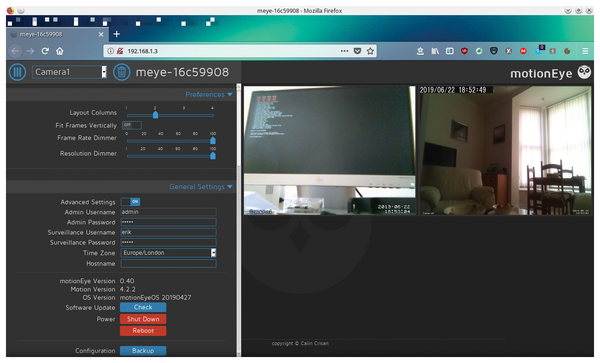Click the settings panel toggle icon
This screenshot has width=600, height=363.
pyautogui.click(x=17, y=72)
